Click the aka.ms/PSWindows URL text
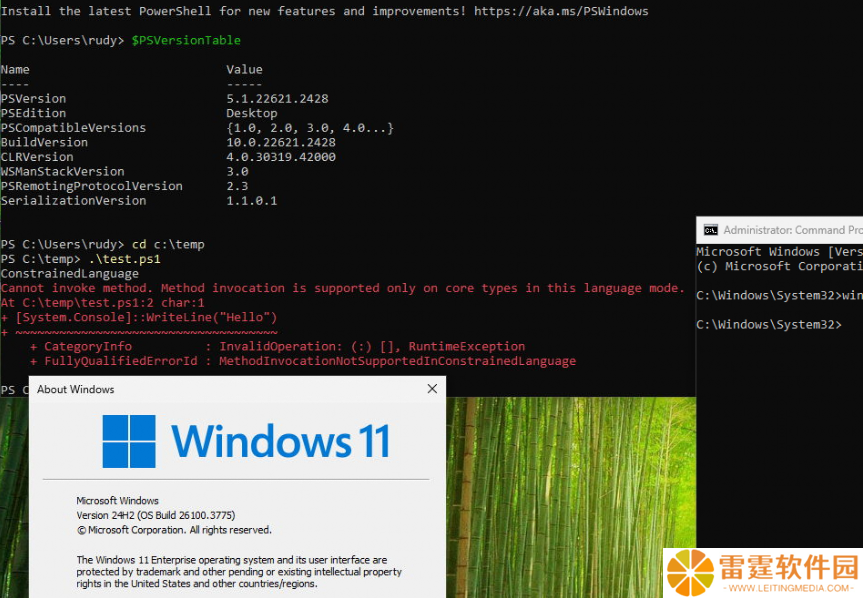This screenshot has height=598, width=863. click(x=561, y=11)
